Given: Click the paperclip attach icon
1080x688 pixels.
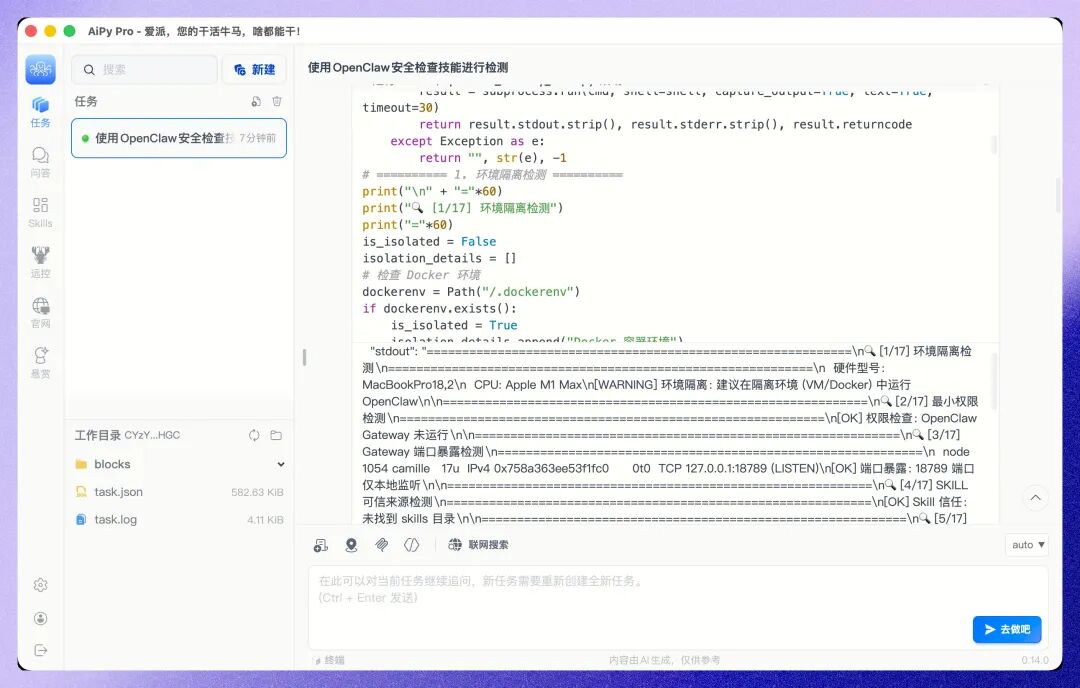Looking at the screenshot, I should [382, 545].
